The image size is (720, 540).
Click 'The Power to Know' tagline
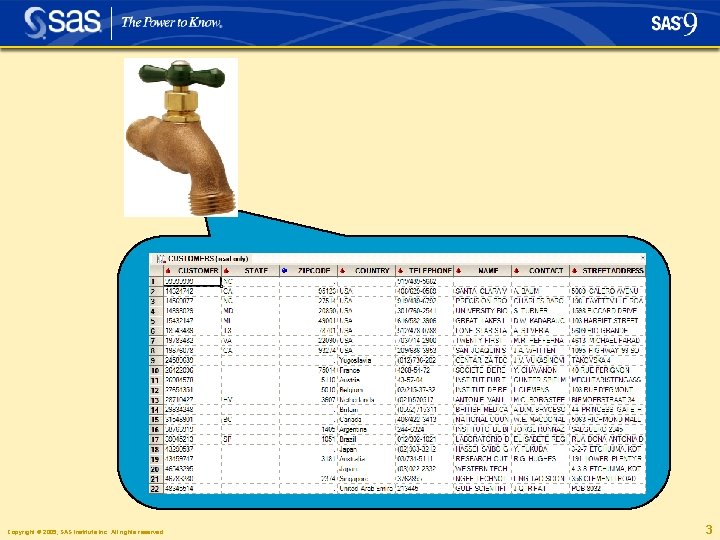[x=172, y=22]
